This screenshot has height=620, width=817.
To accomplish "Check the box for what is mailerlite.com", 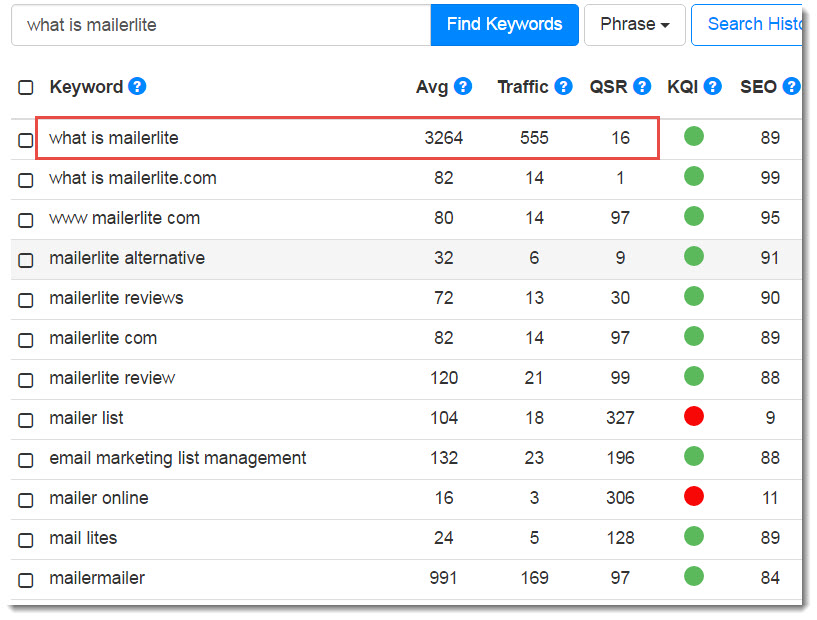I will pos(26,180).
